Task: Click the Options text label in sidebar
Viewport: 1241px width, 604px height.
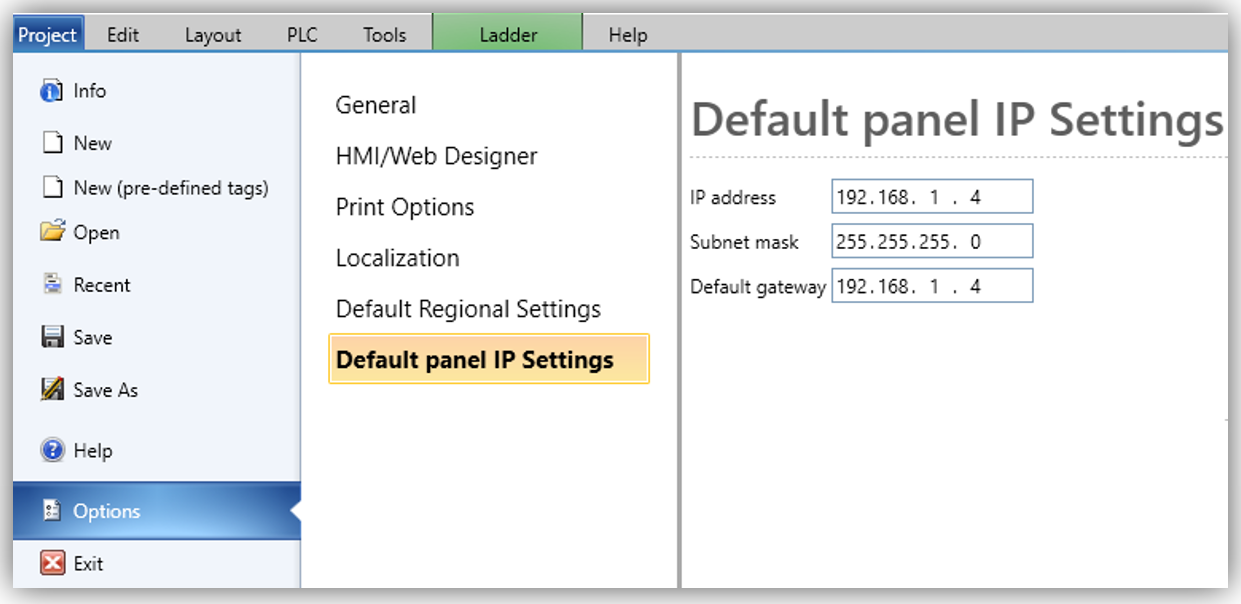Action: (x=107, y=511)
